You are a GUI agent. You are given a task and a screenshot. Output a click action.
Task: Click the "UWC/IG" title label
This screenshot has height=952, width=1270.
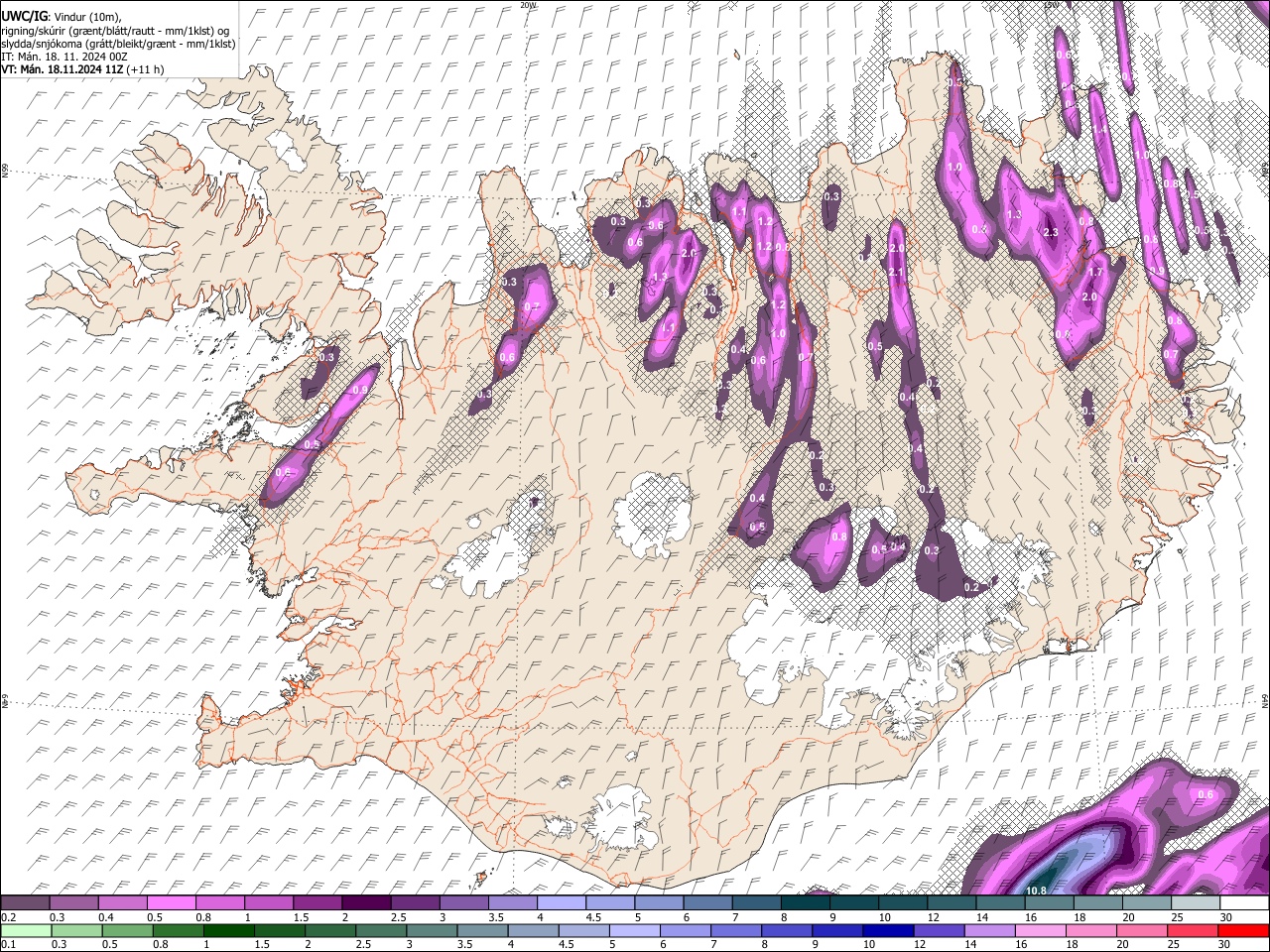click(x=25, y=17)
